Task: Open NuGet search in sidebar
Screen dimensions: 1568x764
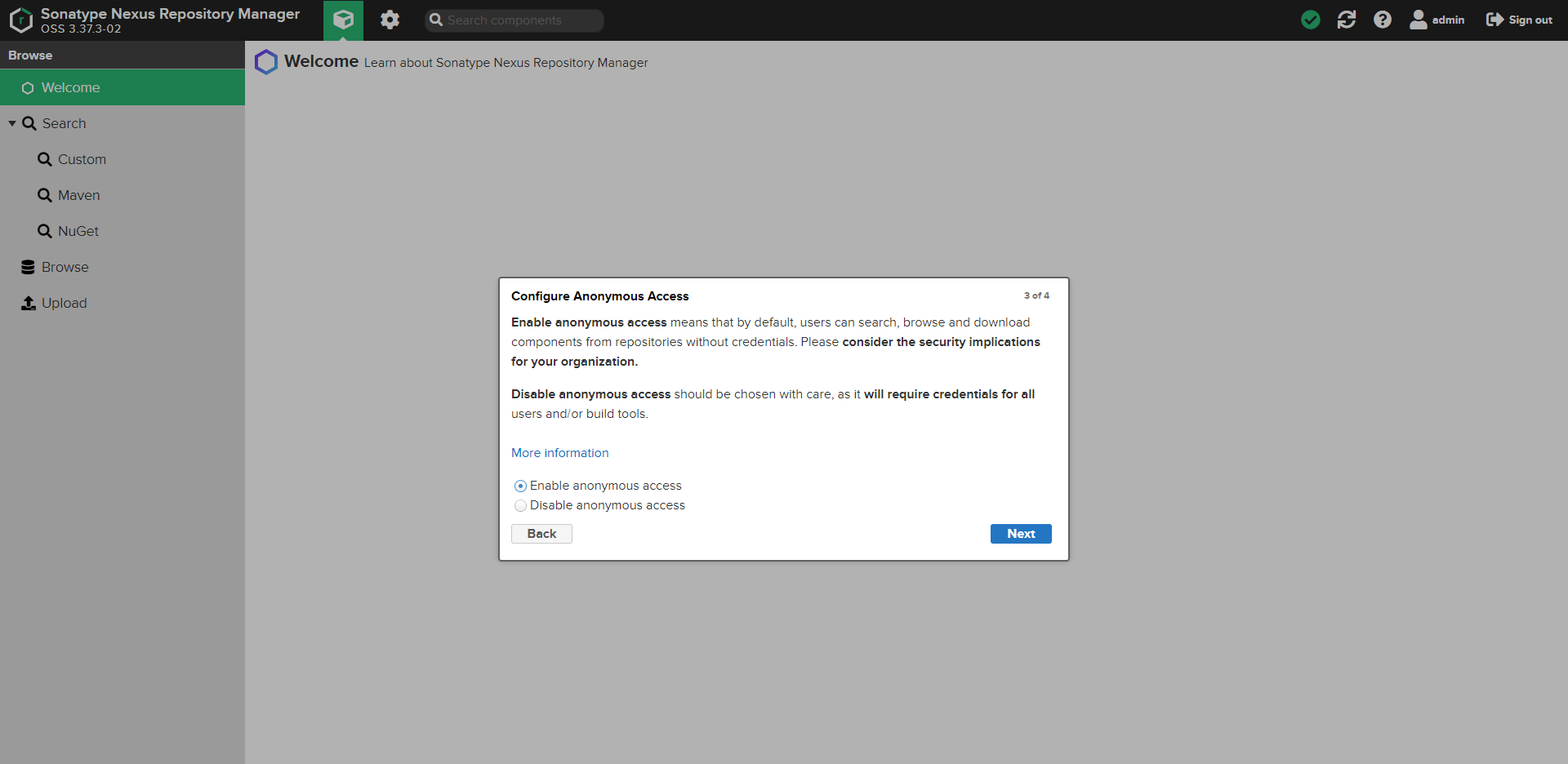Action: coord(122,231)
